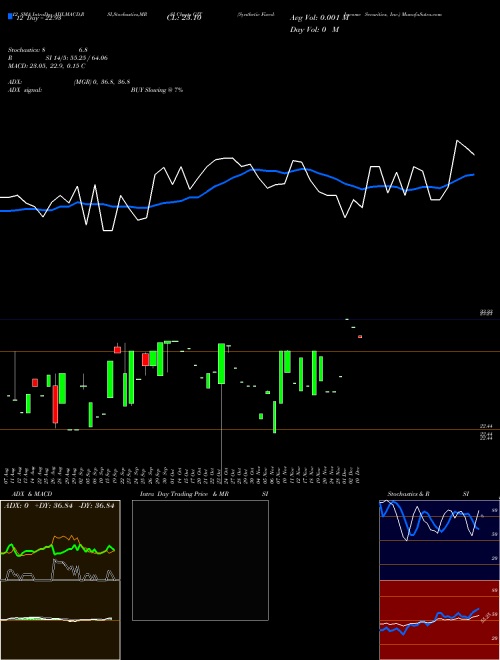The width and height of the screenshot is (500, 660).
Task: Click the 'Stochastics & R' panel title
Action: click(408, 494)
